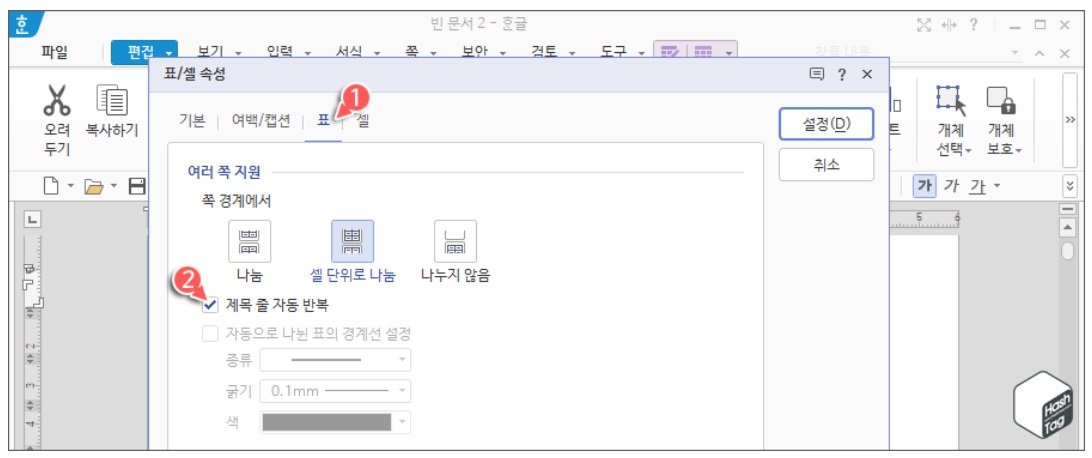1092x458 pixels.
Task: Select the 셀 단위로 나눔 icon
Action: (x=352, y=241)
